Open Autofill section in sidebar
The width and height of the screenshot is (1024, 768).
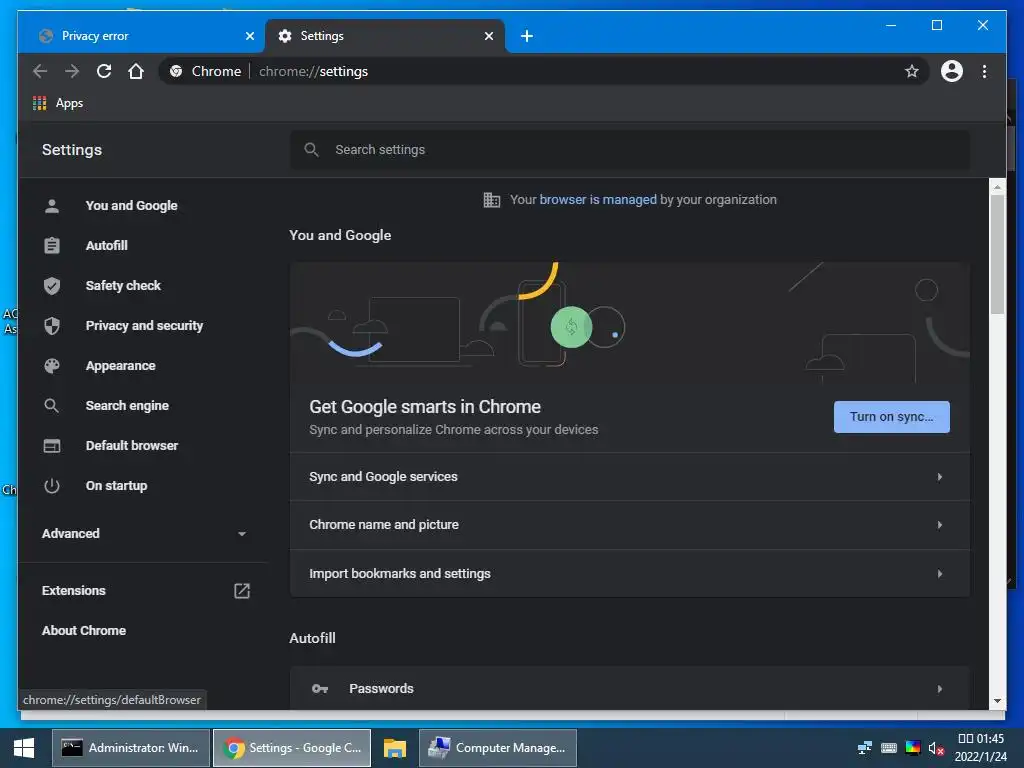point(106,246)
